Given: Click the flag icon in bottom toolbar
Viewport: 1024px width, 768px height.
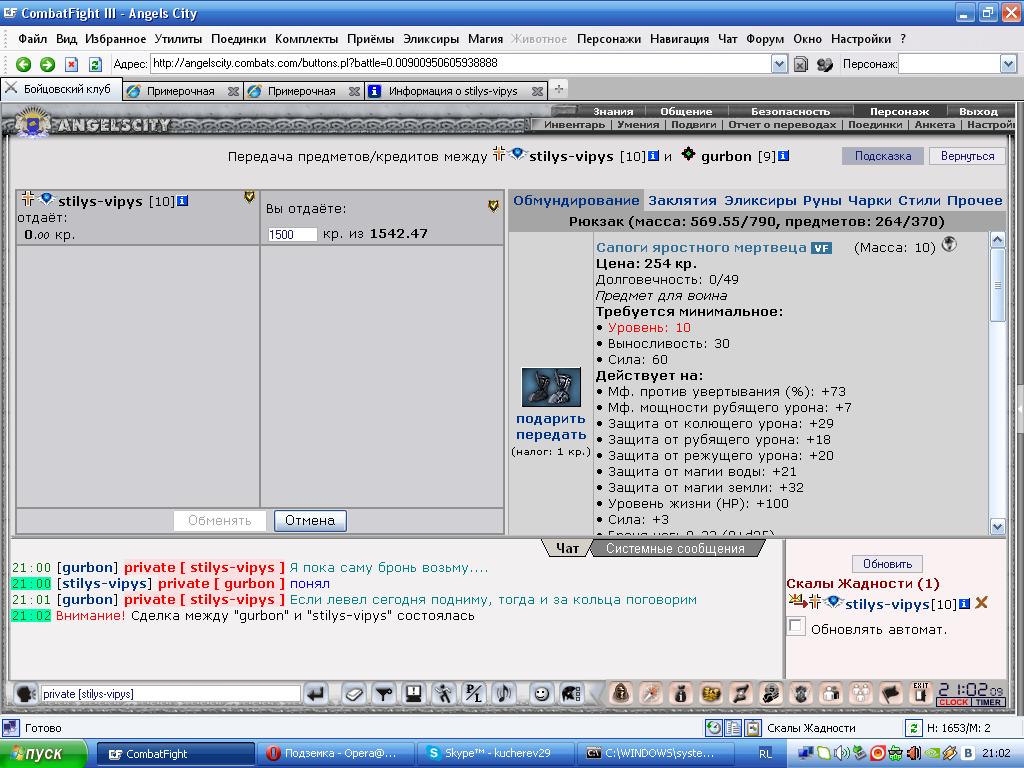Looking at the screenshot, I should click(x=890, y=694).
